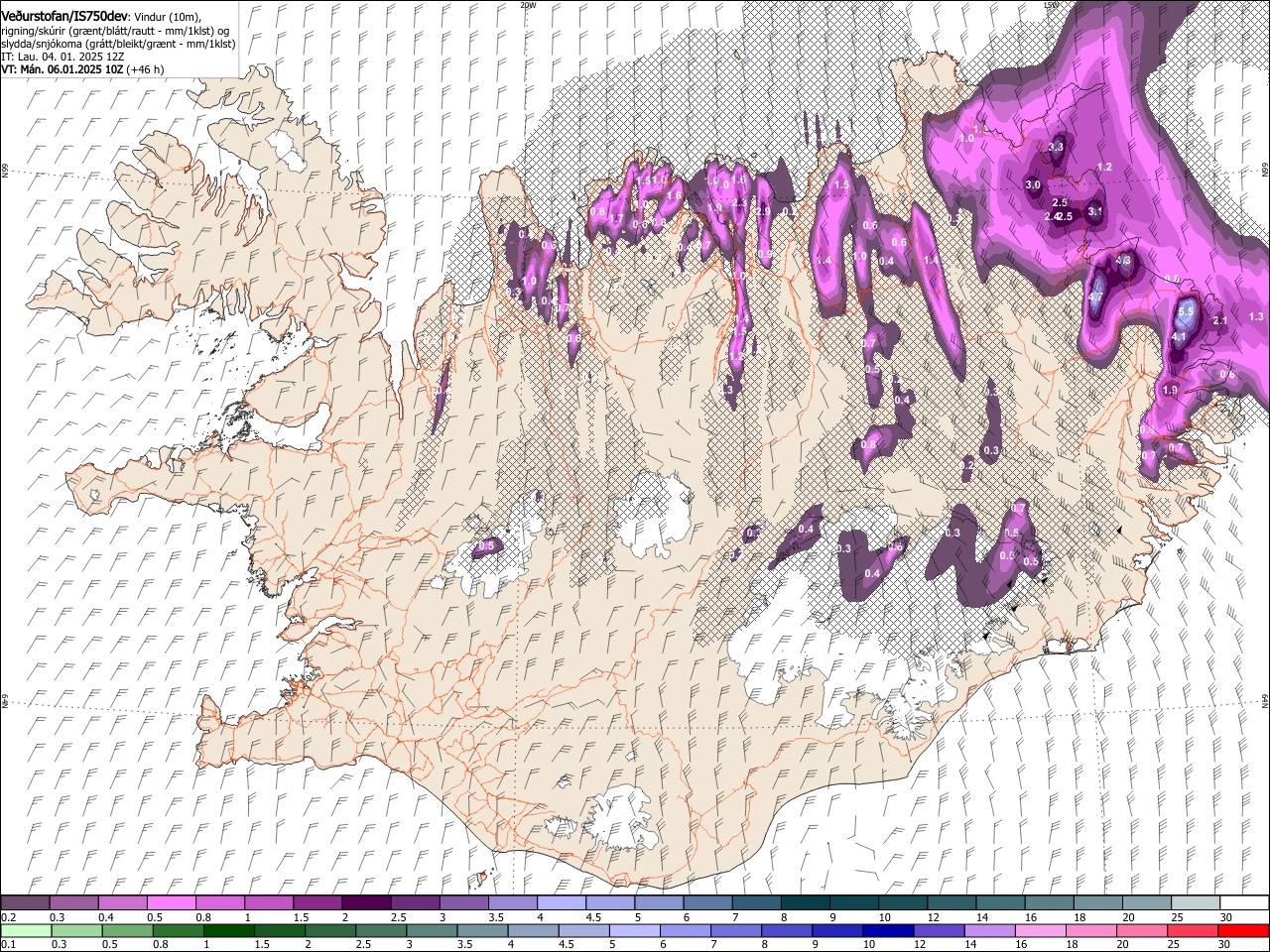The image size is (1270, 952).
Task: Select the "2.1" precipitation value on the map
Action: click(1221, 320)
